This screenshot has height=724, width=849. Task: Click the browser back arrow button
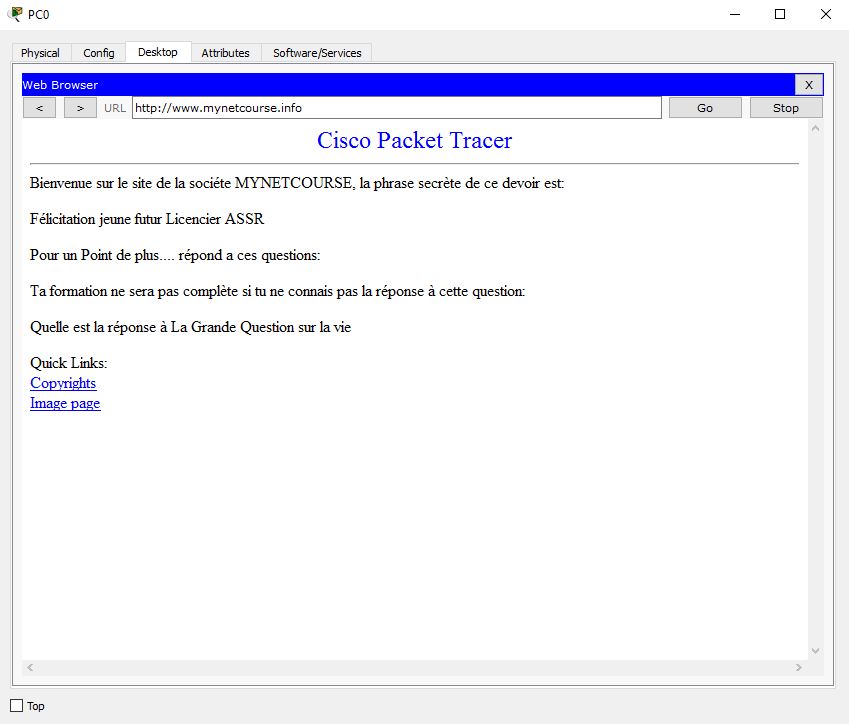click(39, 108)
